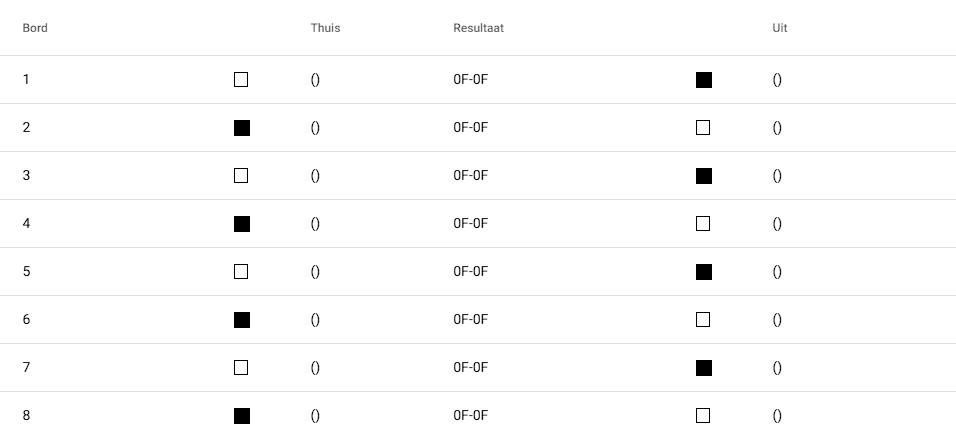Click the black piece icon on board 8 home side
956x439 pixels.
pyautogui.click(x=241, y=416)
